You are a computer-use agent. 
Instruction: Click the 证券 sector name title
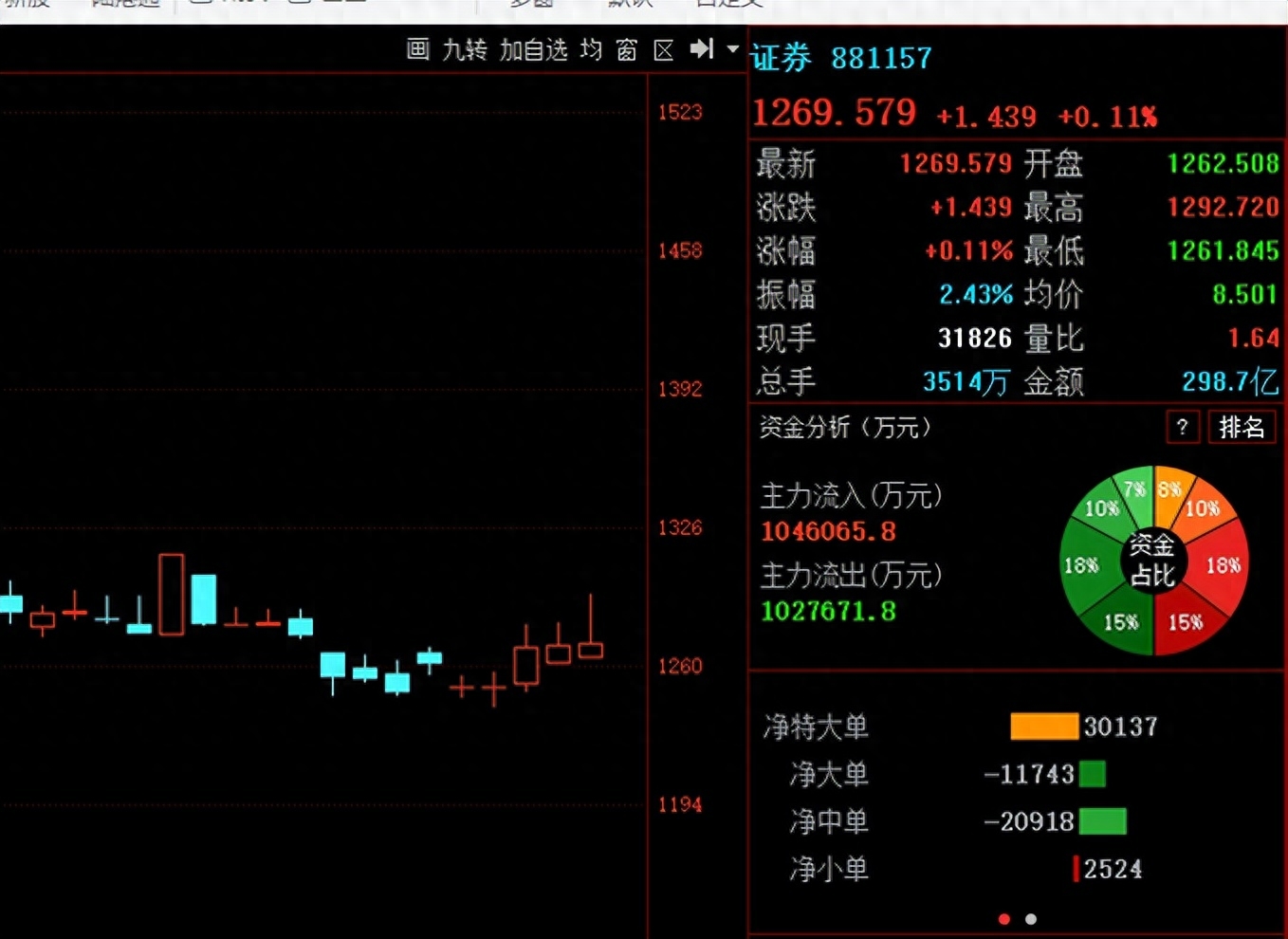(x=782, y=58)
